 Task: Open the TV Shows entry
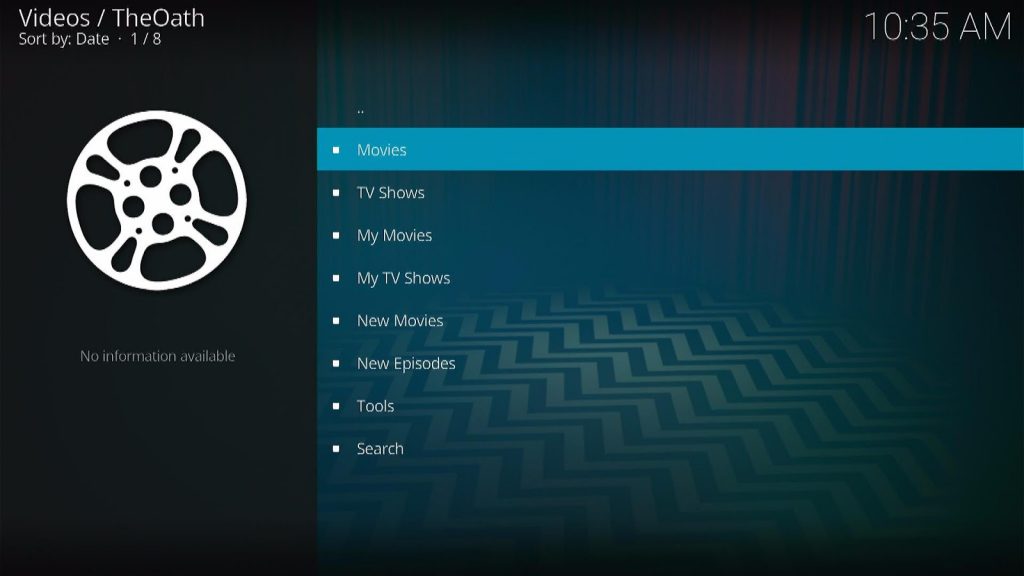pyautogui.click(x=670, y=193)
